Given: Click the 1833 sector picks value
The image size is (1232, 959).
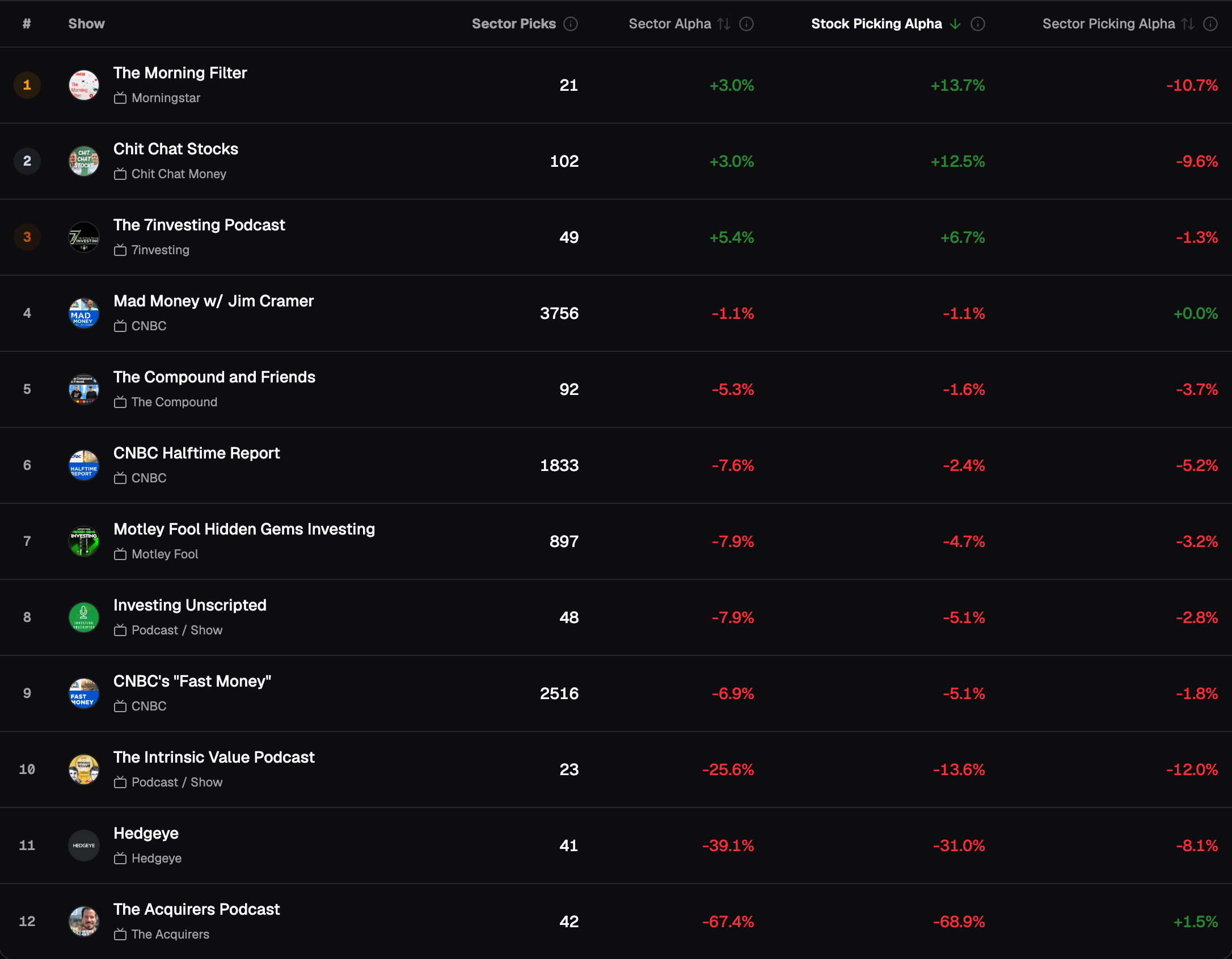Looking at the screenshot, I should pos(559,465).
